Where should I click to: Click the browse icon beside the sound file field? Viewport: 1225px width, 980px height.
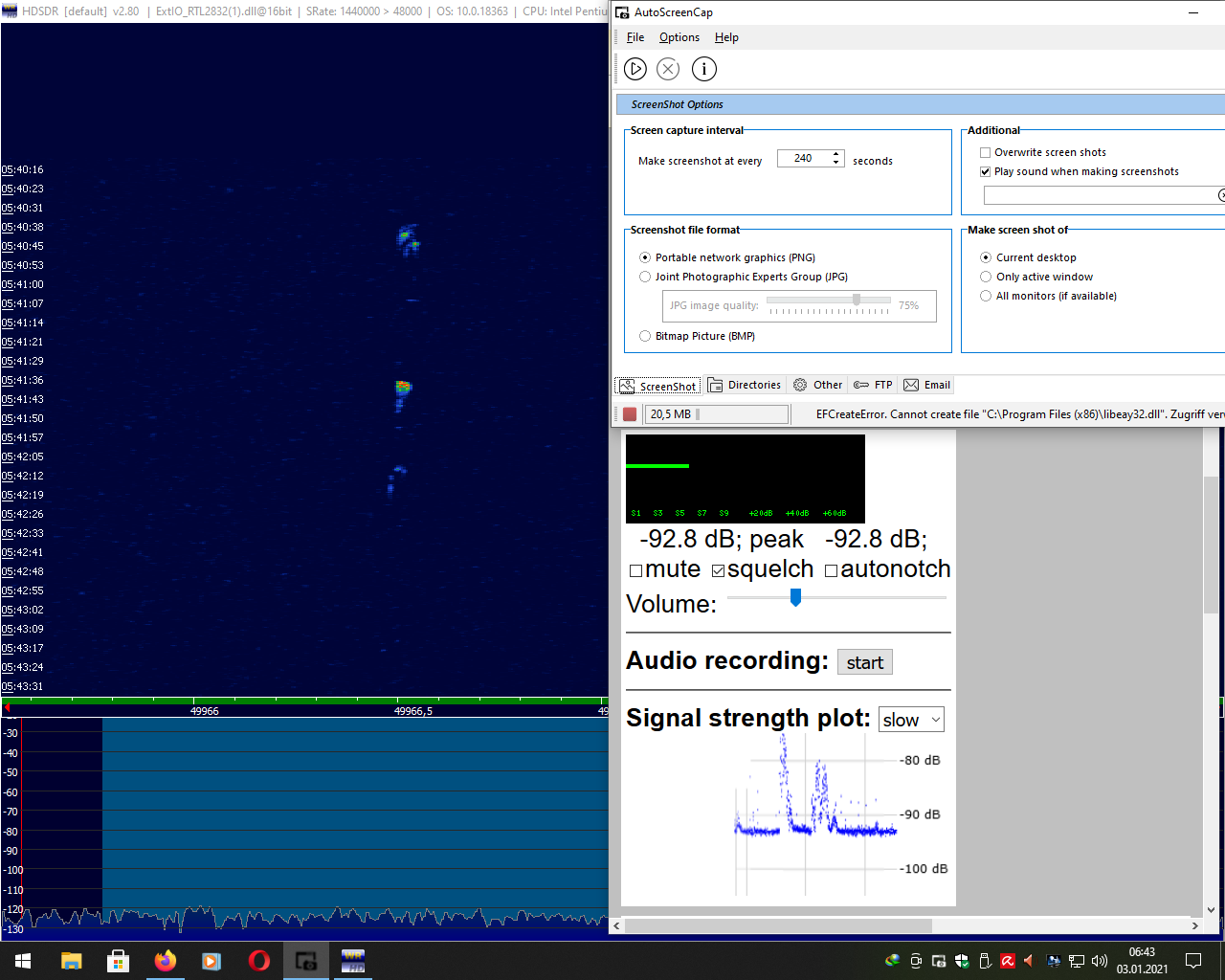[1221, 195]
